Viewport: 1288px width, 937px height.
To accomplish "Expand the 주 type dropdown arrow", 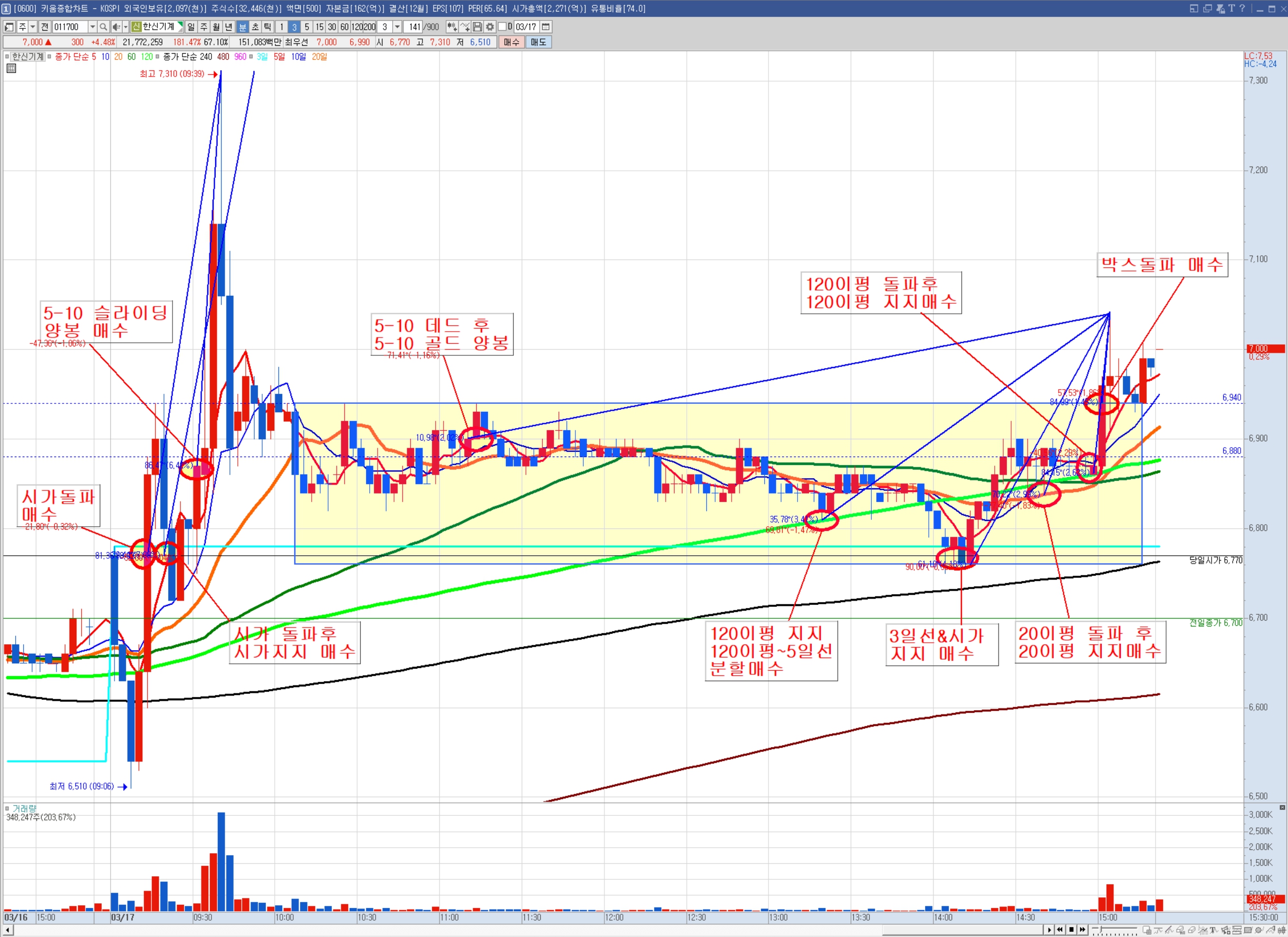I will pos(33,27).
